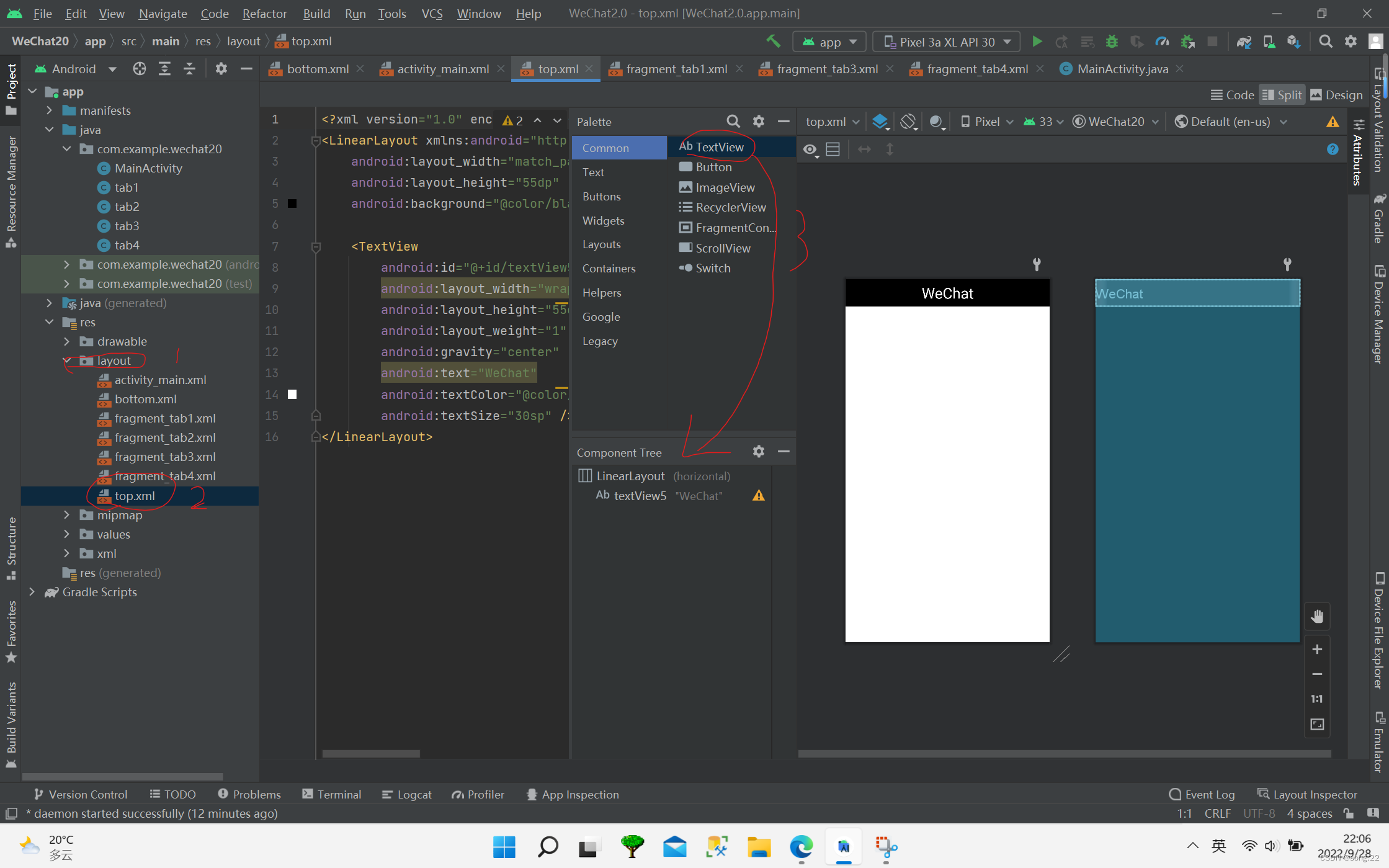Open the Version Control tool window
The image size is (1389, 868).
[81, 794]
